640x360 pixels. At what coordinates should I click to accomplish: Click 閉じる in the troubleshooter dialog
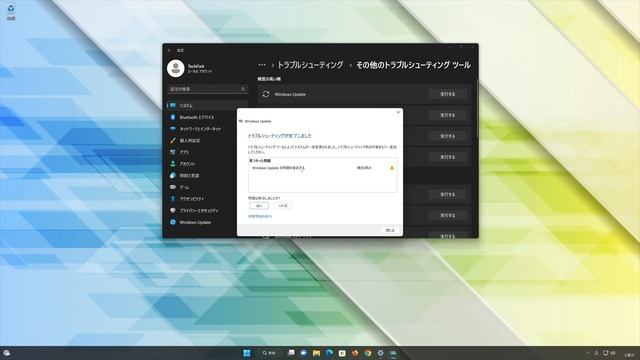(390, 230)
